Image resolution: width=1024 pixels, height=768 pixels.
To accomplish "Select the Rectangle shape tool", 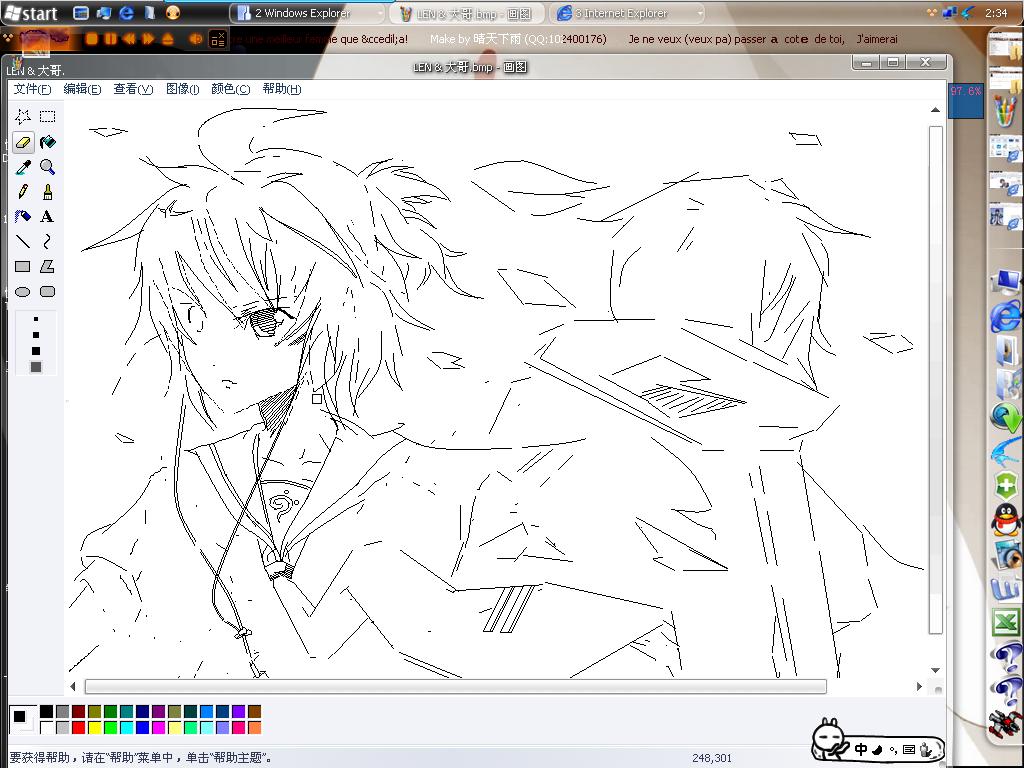I will tap(23, 266).
